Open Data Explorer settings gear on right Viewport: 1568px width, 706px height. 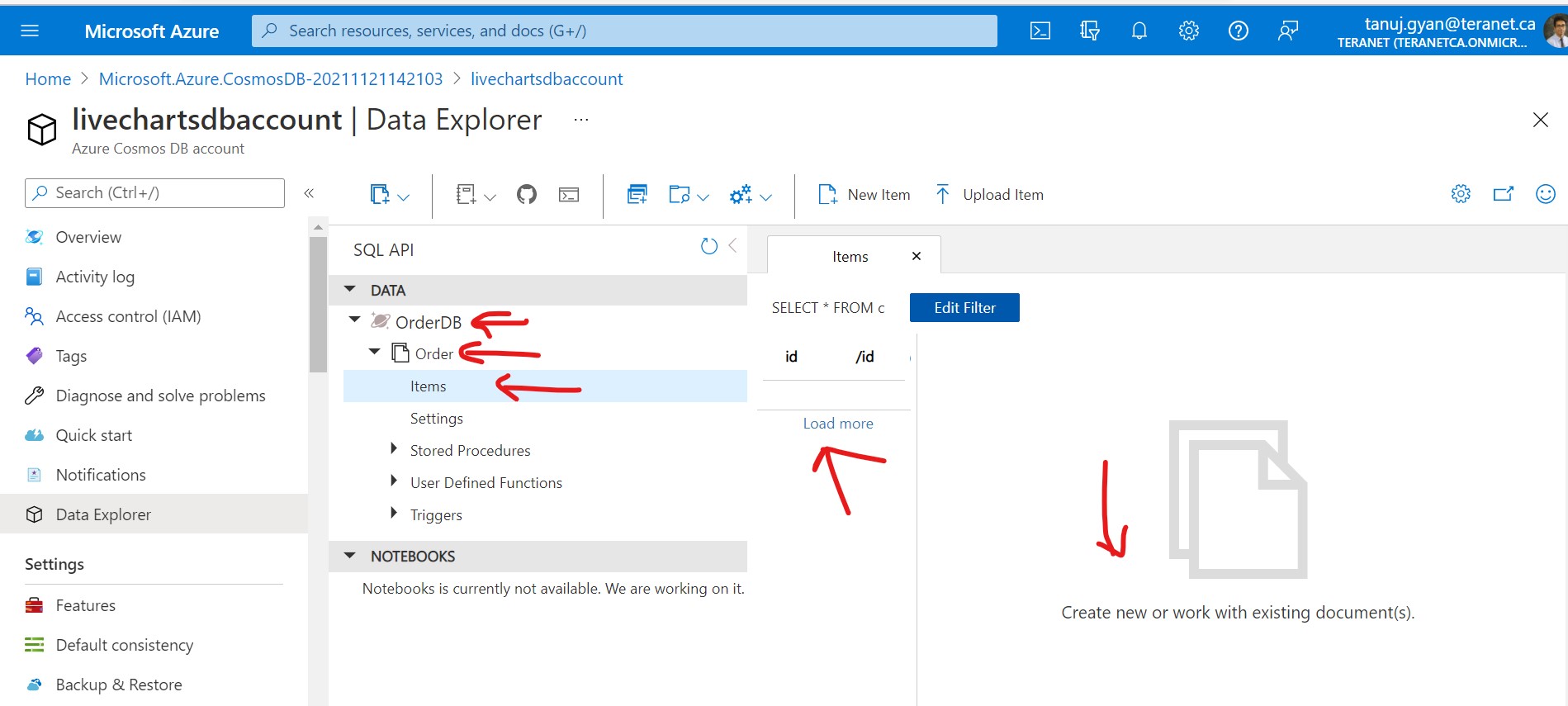pyautogui.click(x=1461, y=194)
